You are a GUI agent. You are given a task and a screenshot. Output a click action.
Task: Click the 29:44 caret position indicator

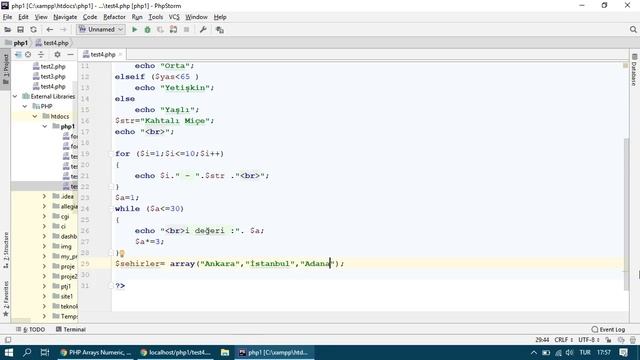coord(542,340)
